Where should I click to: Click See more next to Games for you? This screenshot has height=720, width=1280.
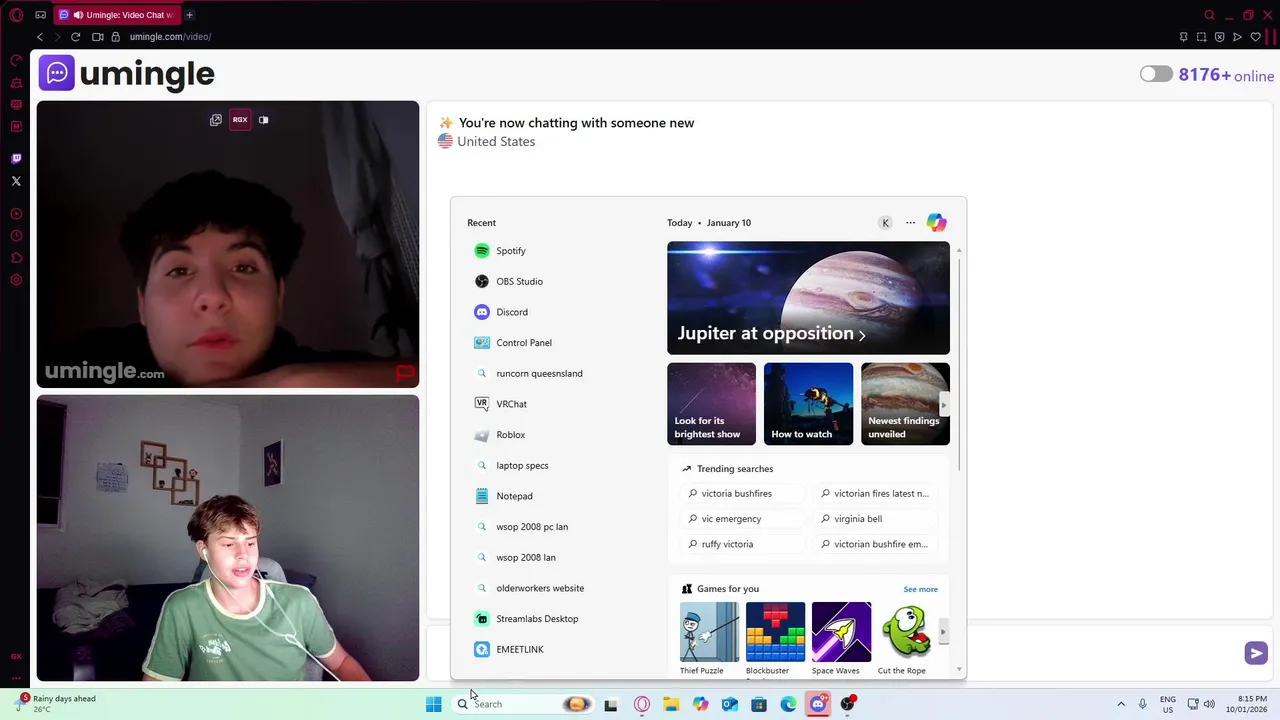click(920, 589)
